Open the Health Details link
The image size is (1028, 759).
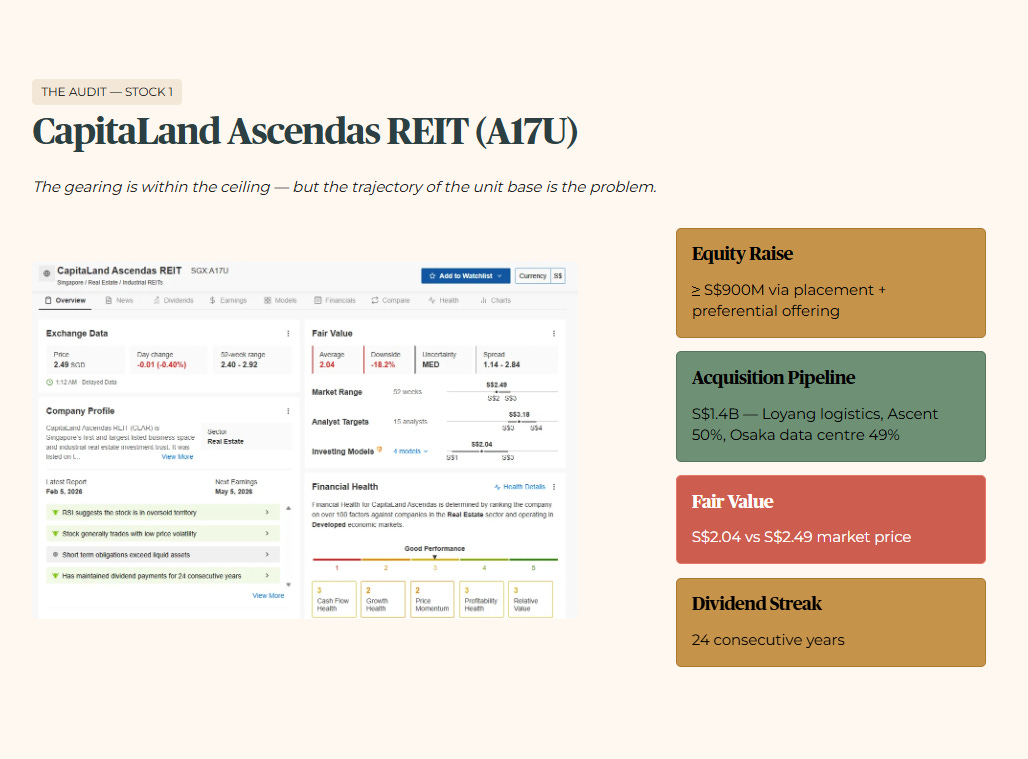pos(520,487)
